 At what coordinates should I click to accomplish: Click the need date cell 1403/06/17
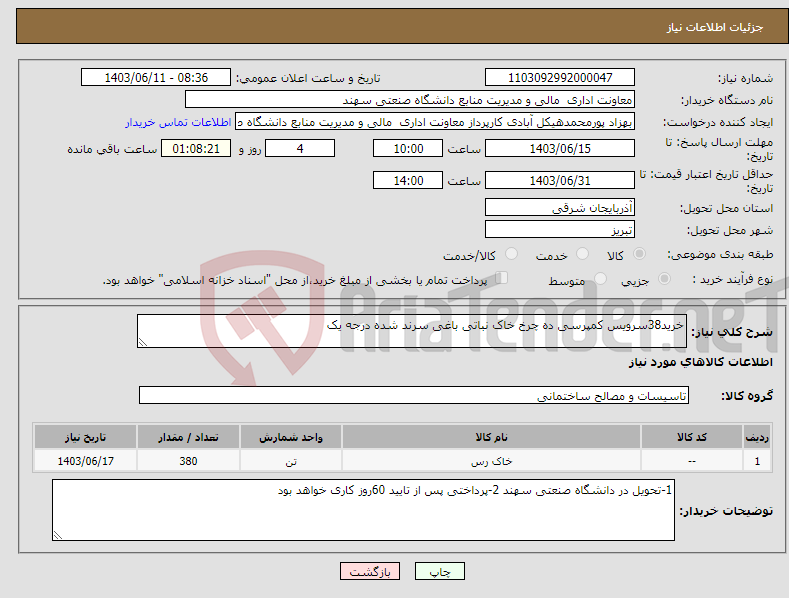point(86,461)
